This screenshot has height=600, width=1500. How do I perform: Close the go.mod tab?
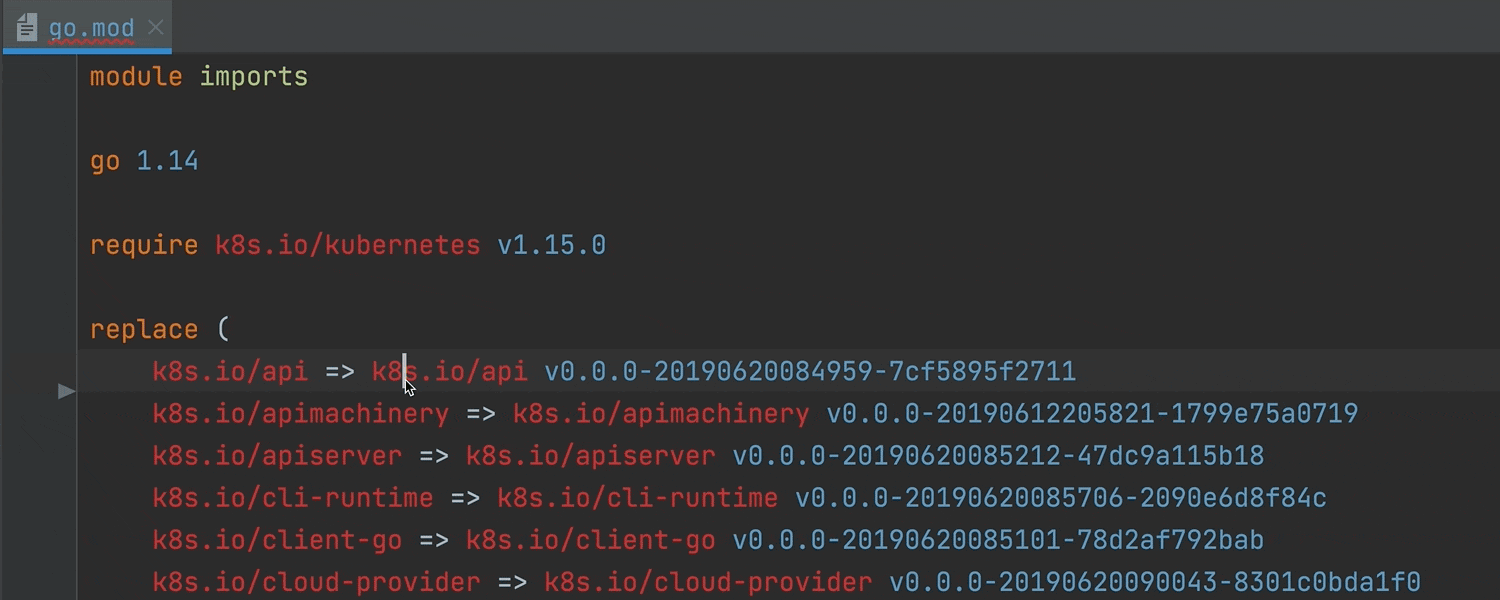pos(155,27)
